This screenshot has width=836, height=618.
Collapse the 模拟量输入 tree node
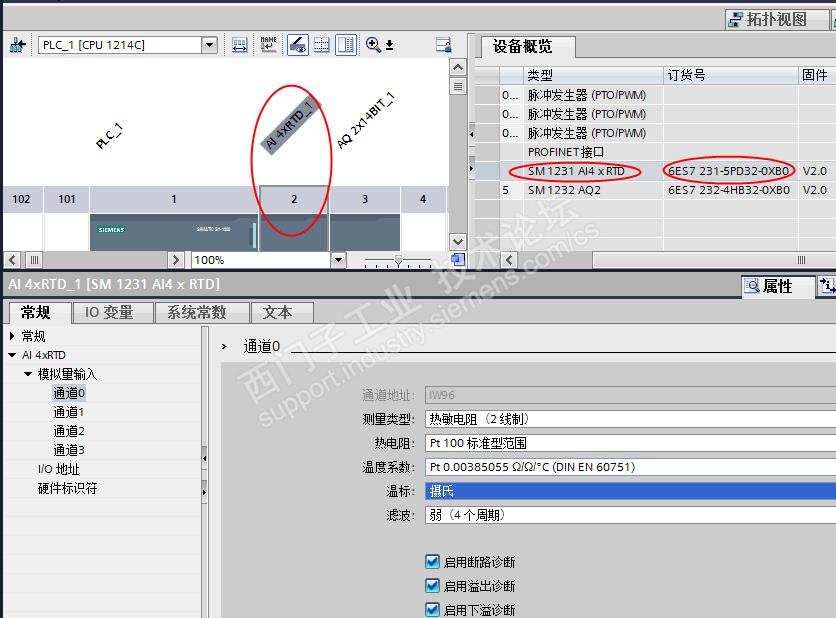pyautogui.click(x=28, y=374)
